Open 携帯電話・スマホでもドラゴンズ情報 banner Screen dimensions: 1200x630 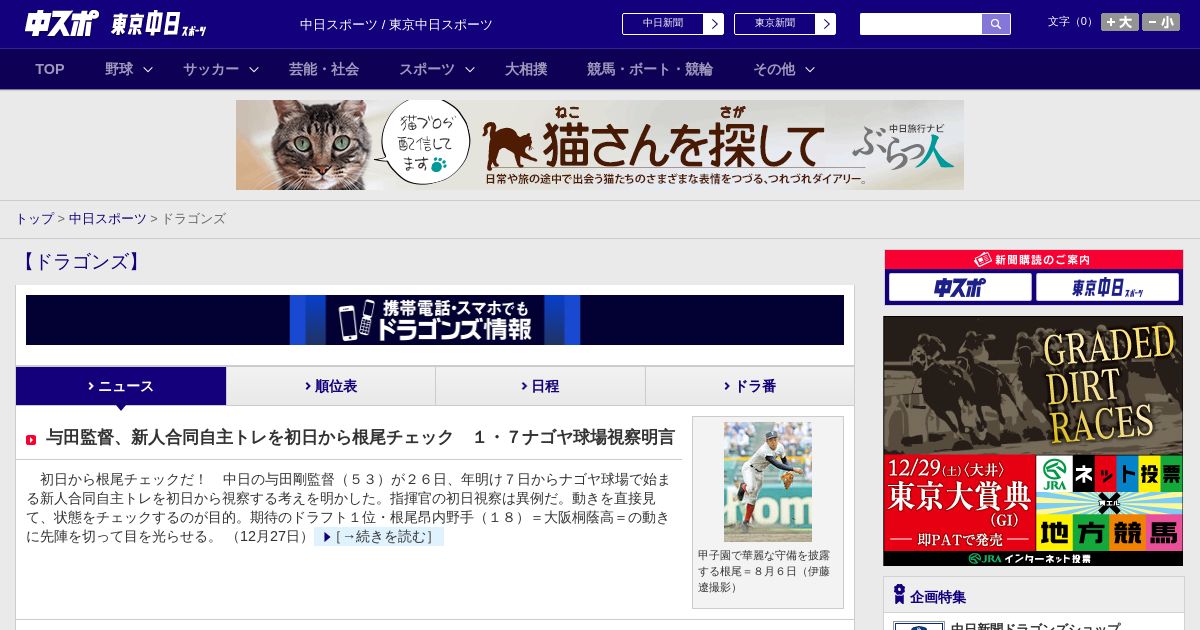435,320
